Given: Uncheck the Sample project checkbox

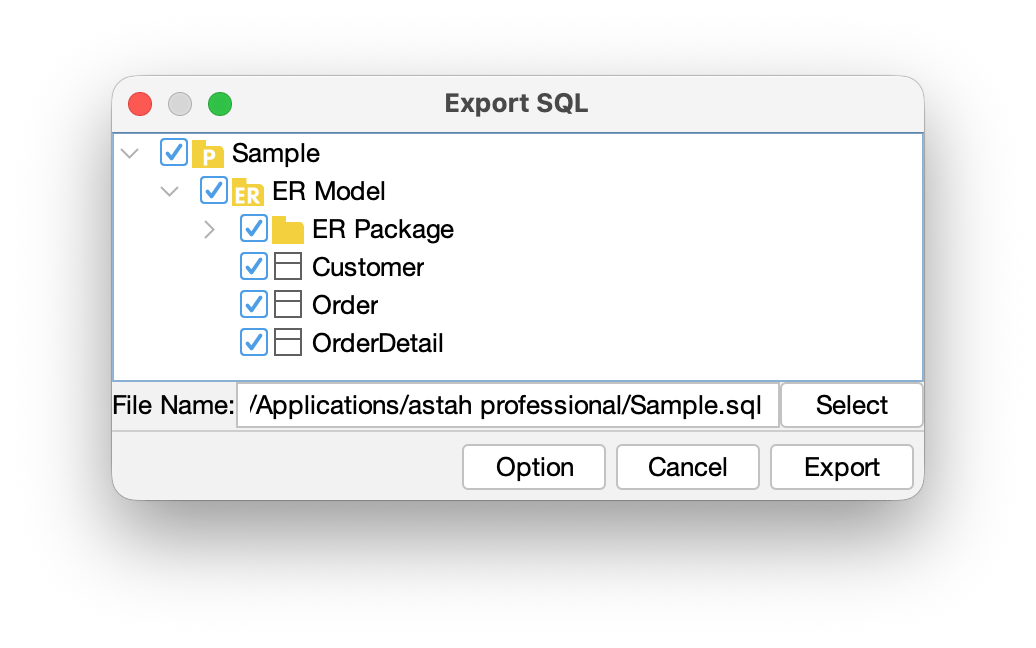Looking at the screenshot, I should pos(175,152).
